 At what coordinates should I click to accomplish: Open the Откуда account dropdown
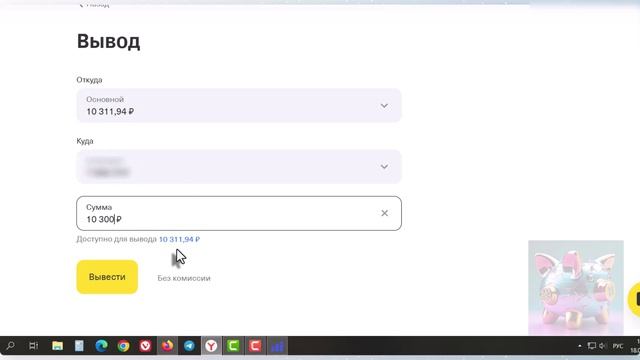pos(239,105)
